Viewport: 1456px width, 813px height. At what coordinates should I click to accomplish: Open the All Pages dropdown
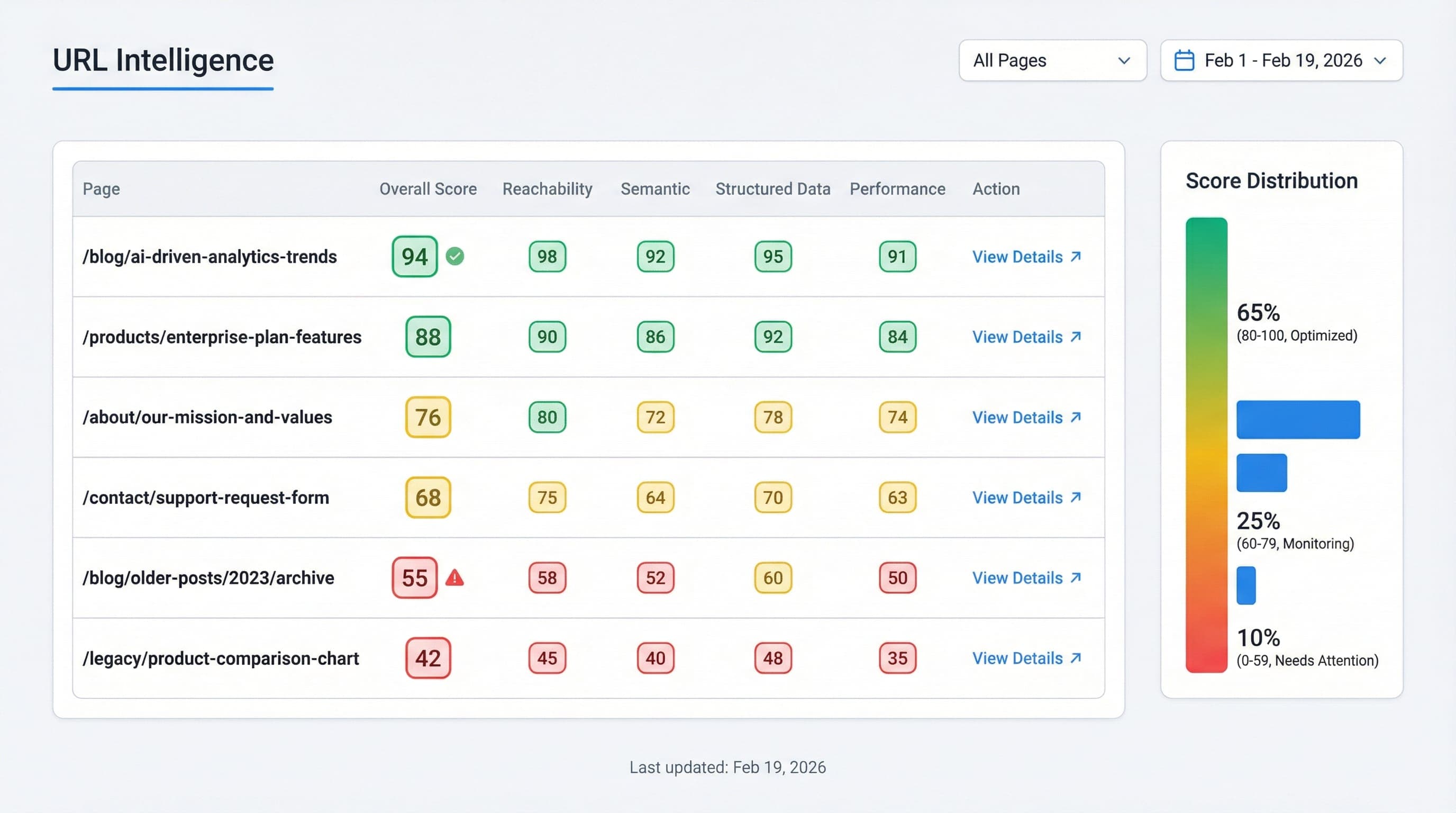[x=1052, y=60]
